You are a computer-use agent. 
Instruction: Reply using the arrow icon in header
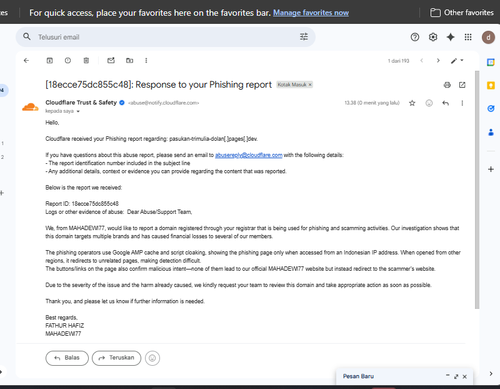click(x=445, y=103)
